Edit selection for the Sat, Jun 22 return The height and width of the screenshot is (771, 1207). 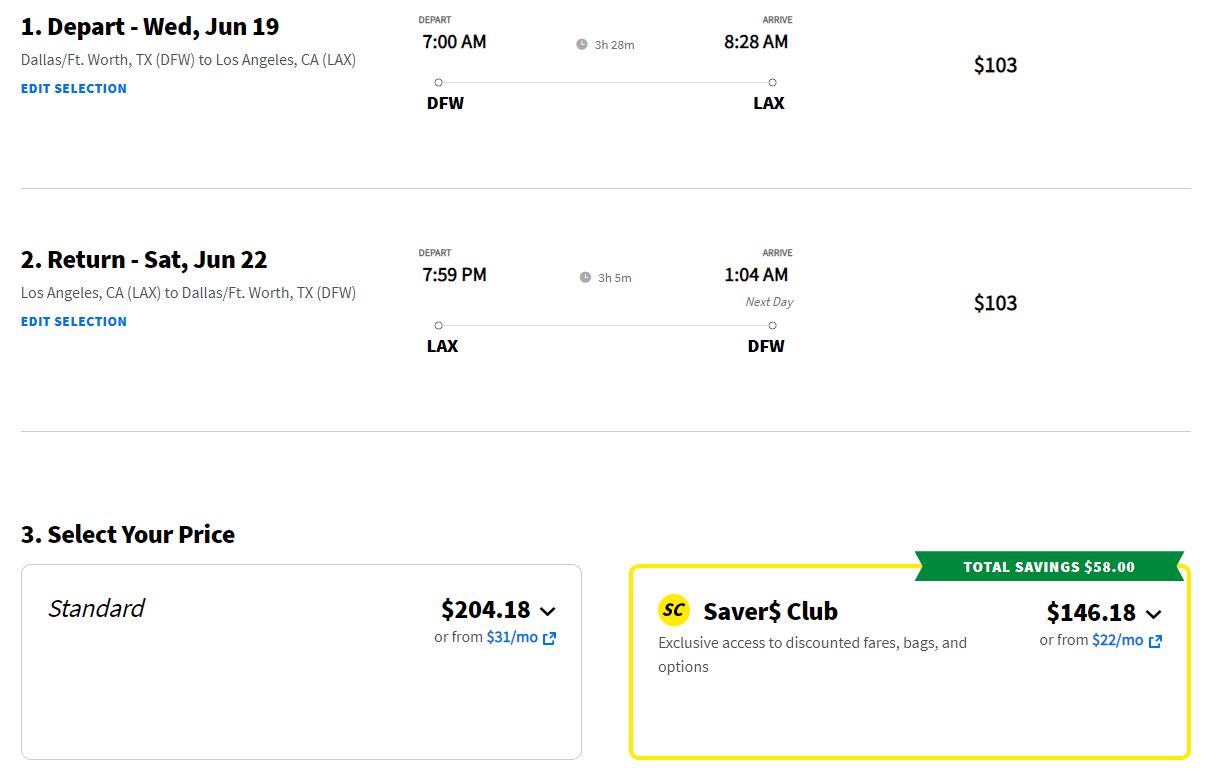tap(74, 321)
